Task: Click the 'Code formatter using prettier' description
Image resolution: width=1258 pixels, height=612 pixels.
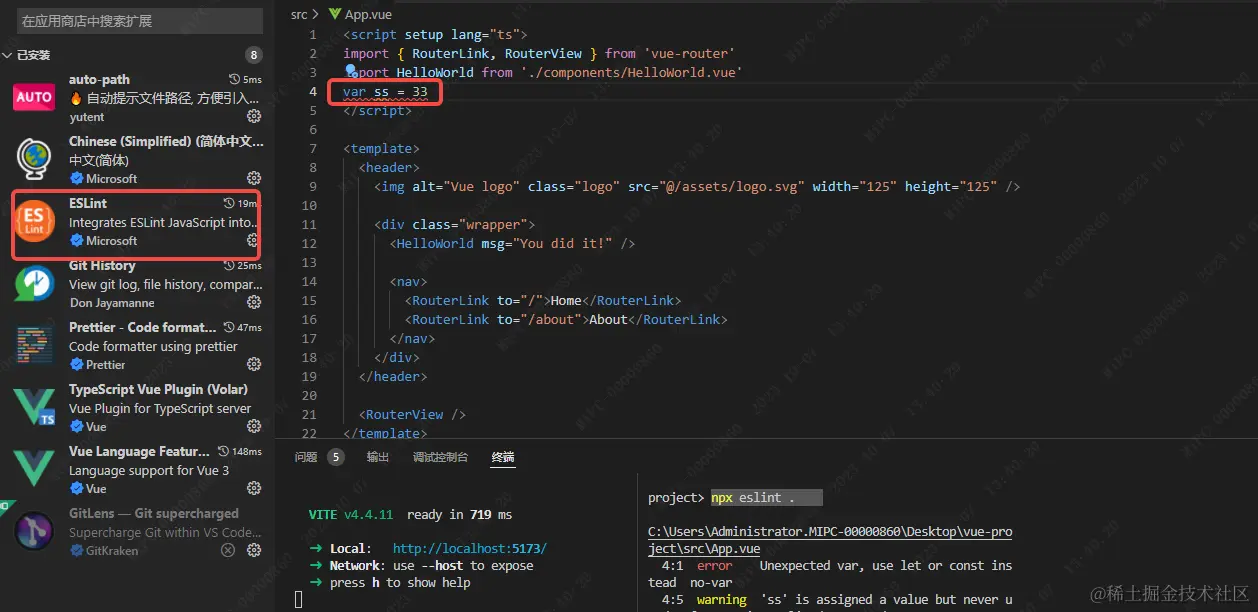Action: tap(153, 346)
